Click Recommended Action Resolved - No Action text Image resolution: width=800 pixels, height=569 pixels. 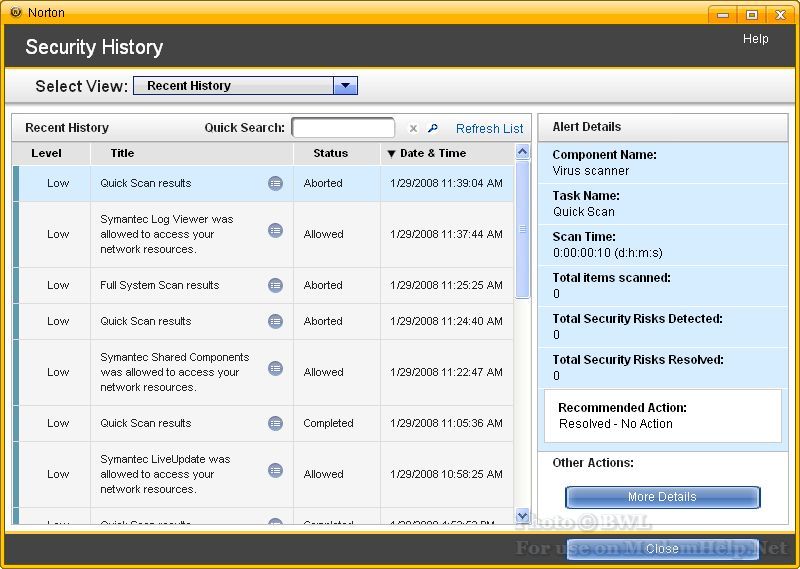pyautogui.click(x=616, y=424)
